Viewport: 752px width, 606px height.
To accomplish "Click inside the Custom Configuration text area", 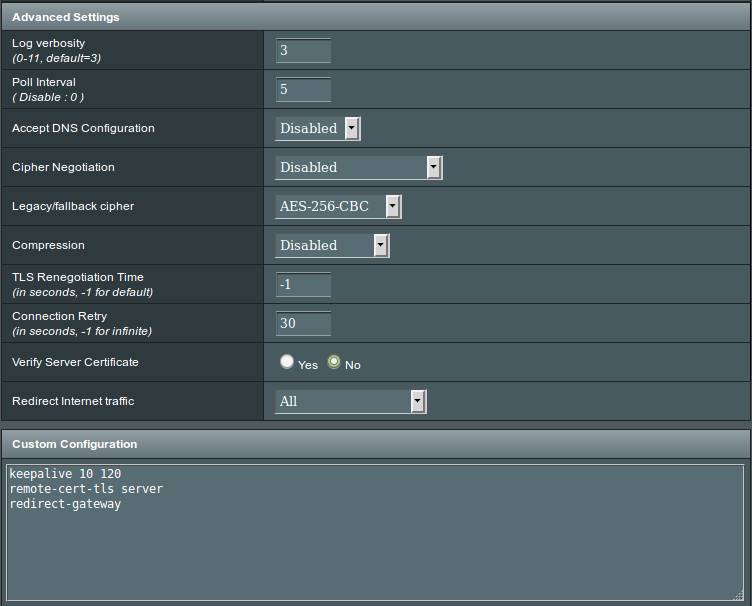I will coord(376,533).
